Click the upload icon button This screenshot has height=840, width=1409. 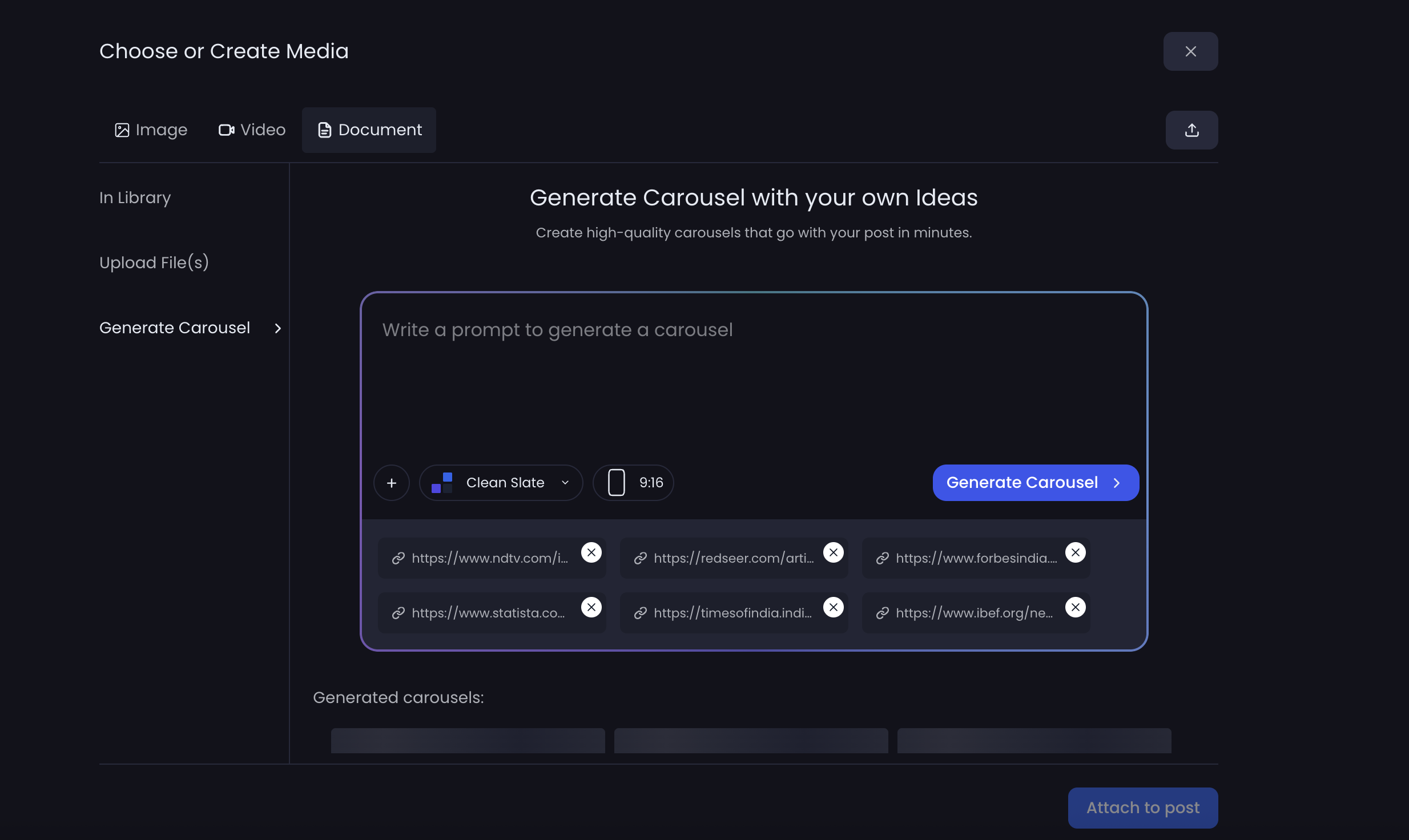click(1191, 130)
